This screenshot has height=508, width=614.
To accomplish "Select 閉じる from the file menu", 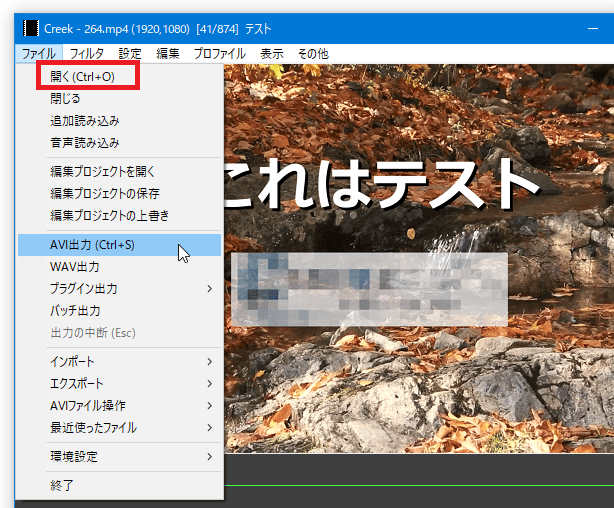I will pyautogui.click(x=119, y=98).
